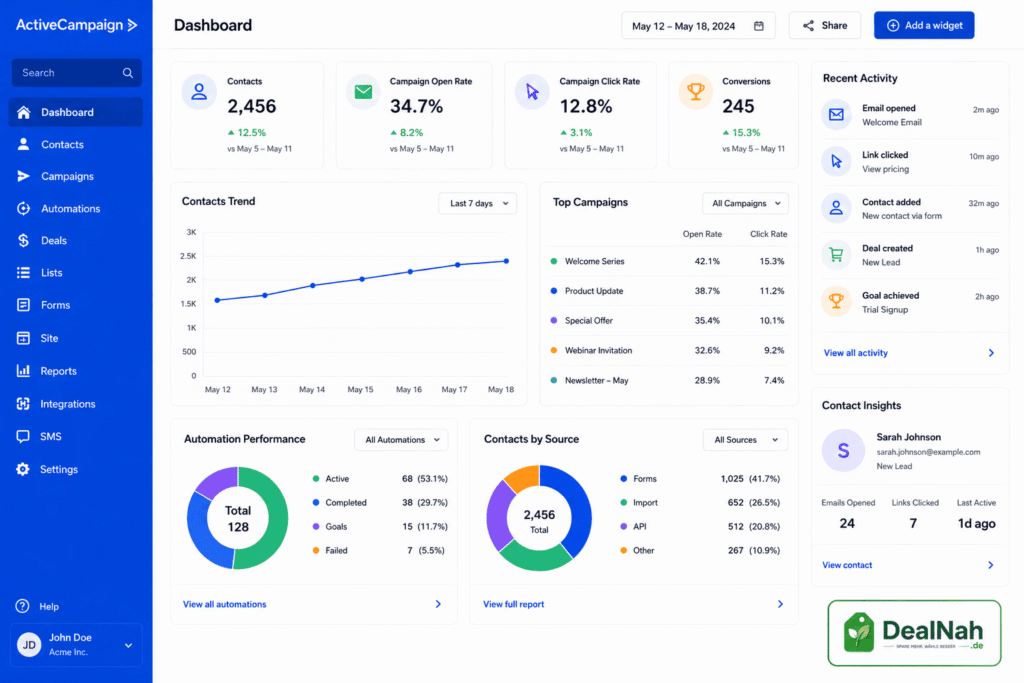Click the Contact added person icon

(x=836, y=208)
